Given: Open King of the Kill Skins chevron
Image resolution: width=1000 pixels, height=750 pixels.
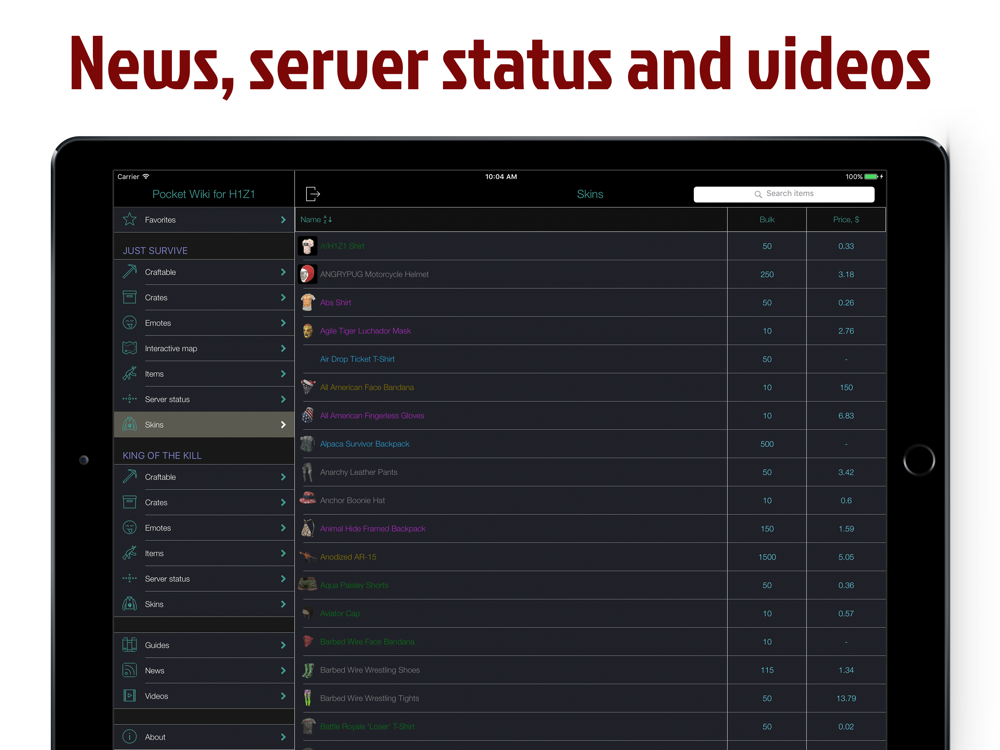Looking at the screenshot, I should [283, 604].
